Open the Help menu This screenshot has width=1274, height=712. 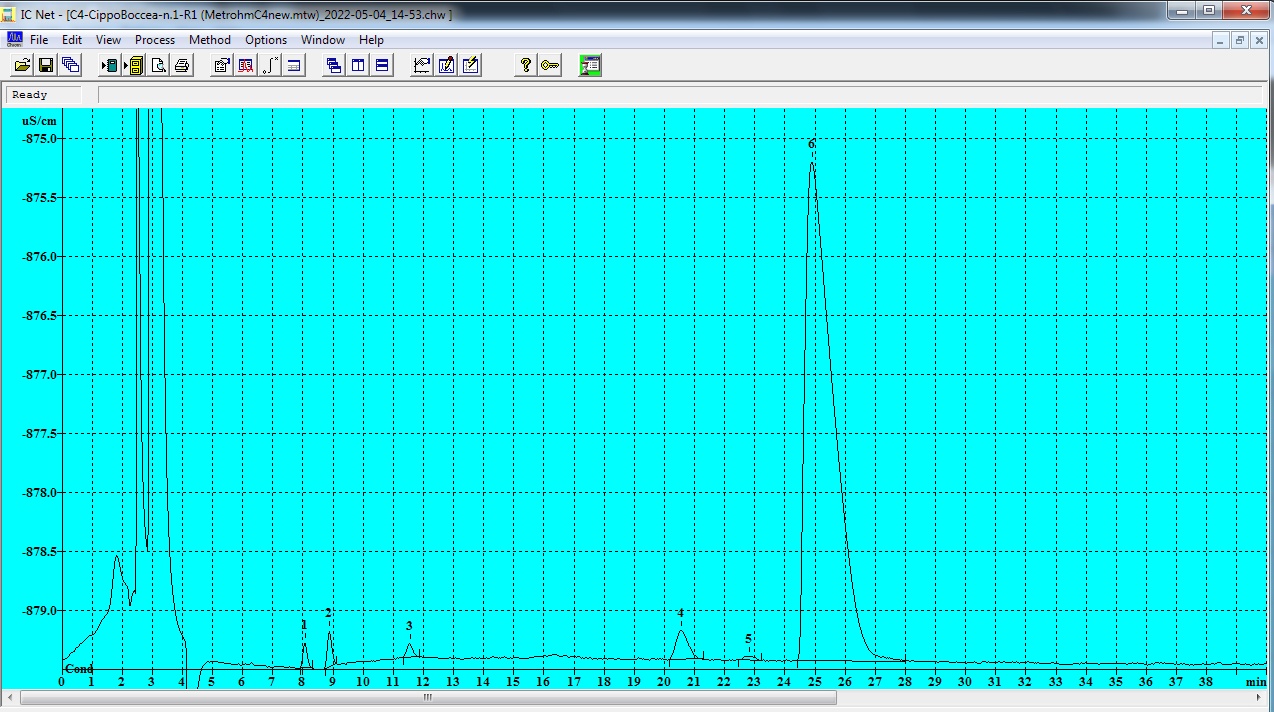pos(371,40)
